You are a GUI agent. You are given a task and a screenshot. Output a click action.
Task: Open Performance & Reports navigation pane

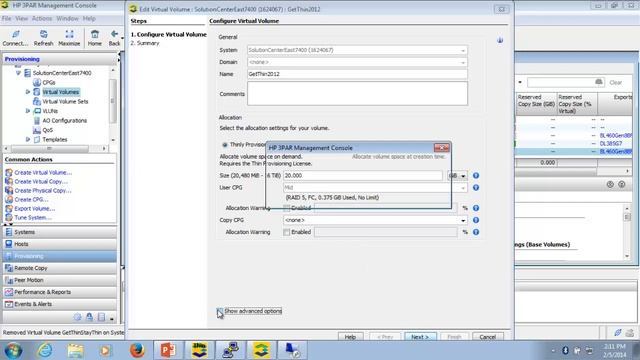[60, 292]
